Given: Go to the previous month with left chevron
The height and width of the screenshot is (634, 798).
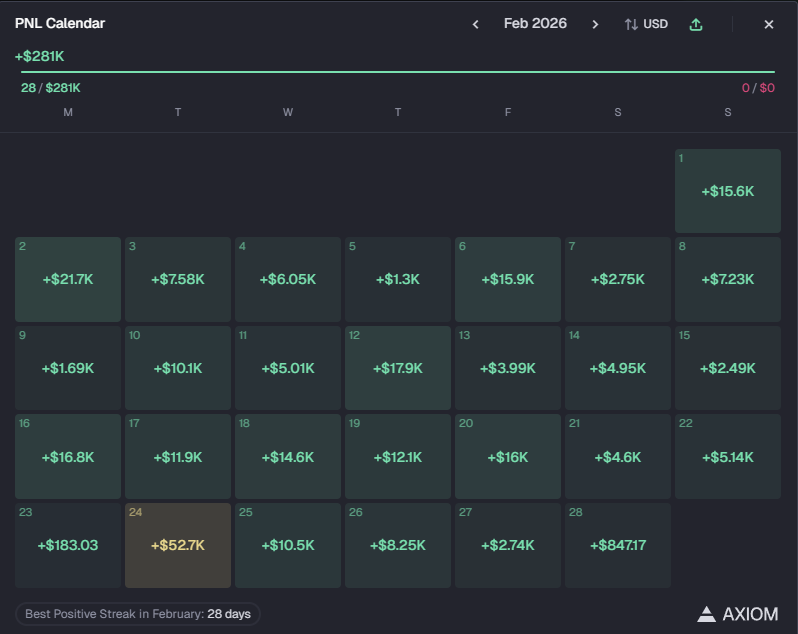Looking at the screenshot, I should pyautogui.click(x=475, y=24).
